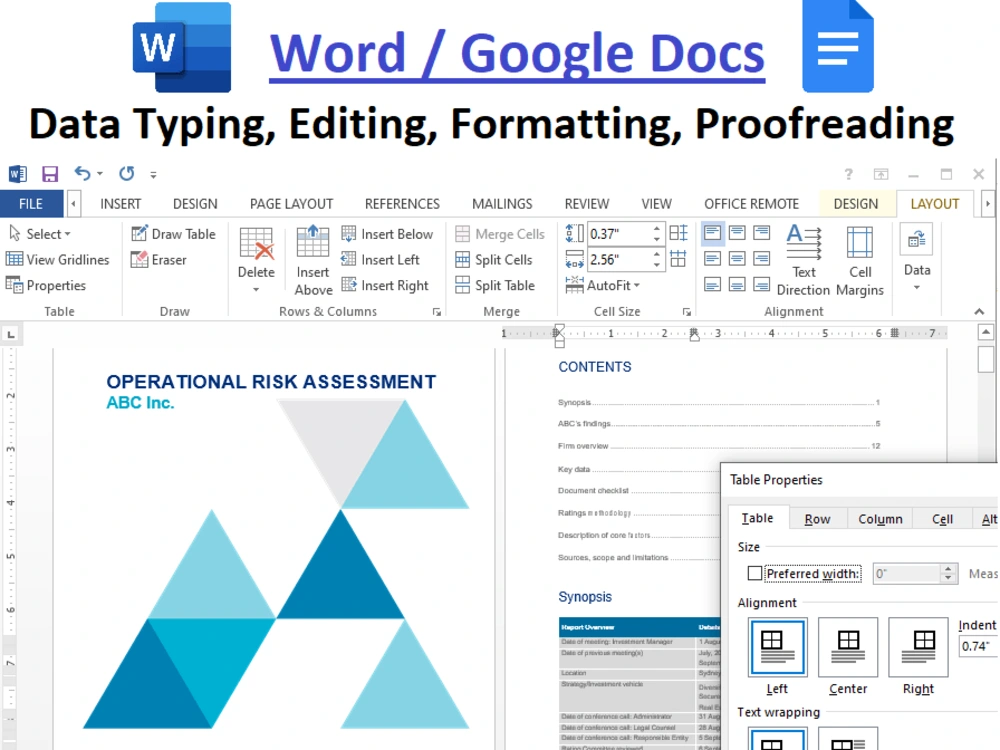Click Text Direction
Image resolution: width=1000 pixels, height=750 pixels.
pyautogui.click(x=804, y=260)
